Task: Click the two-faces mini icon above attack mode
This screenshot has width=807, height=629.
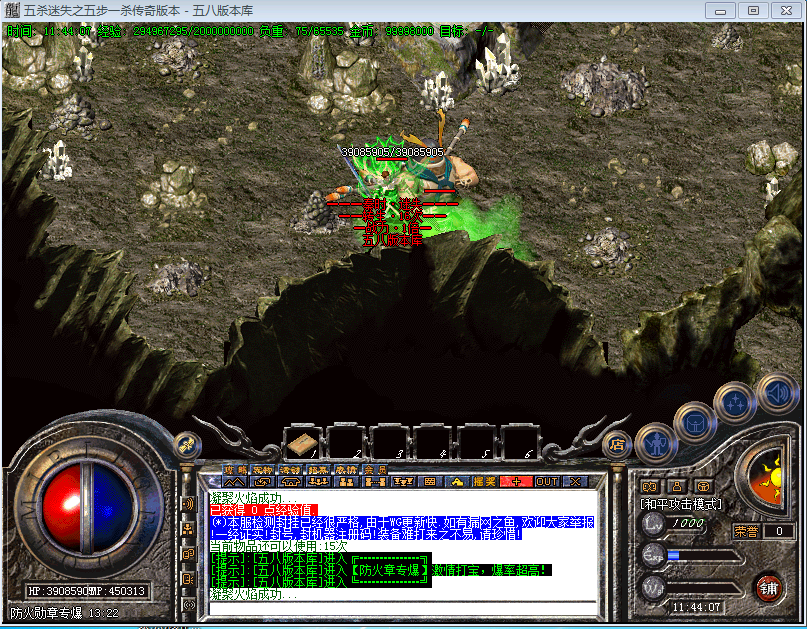Action: (650, 486)
